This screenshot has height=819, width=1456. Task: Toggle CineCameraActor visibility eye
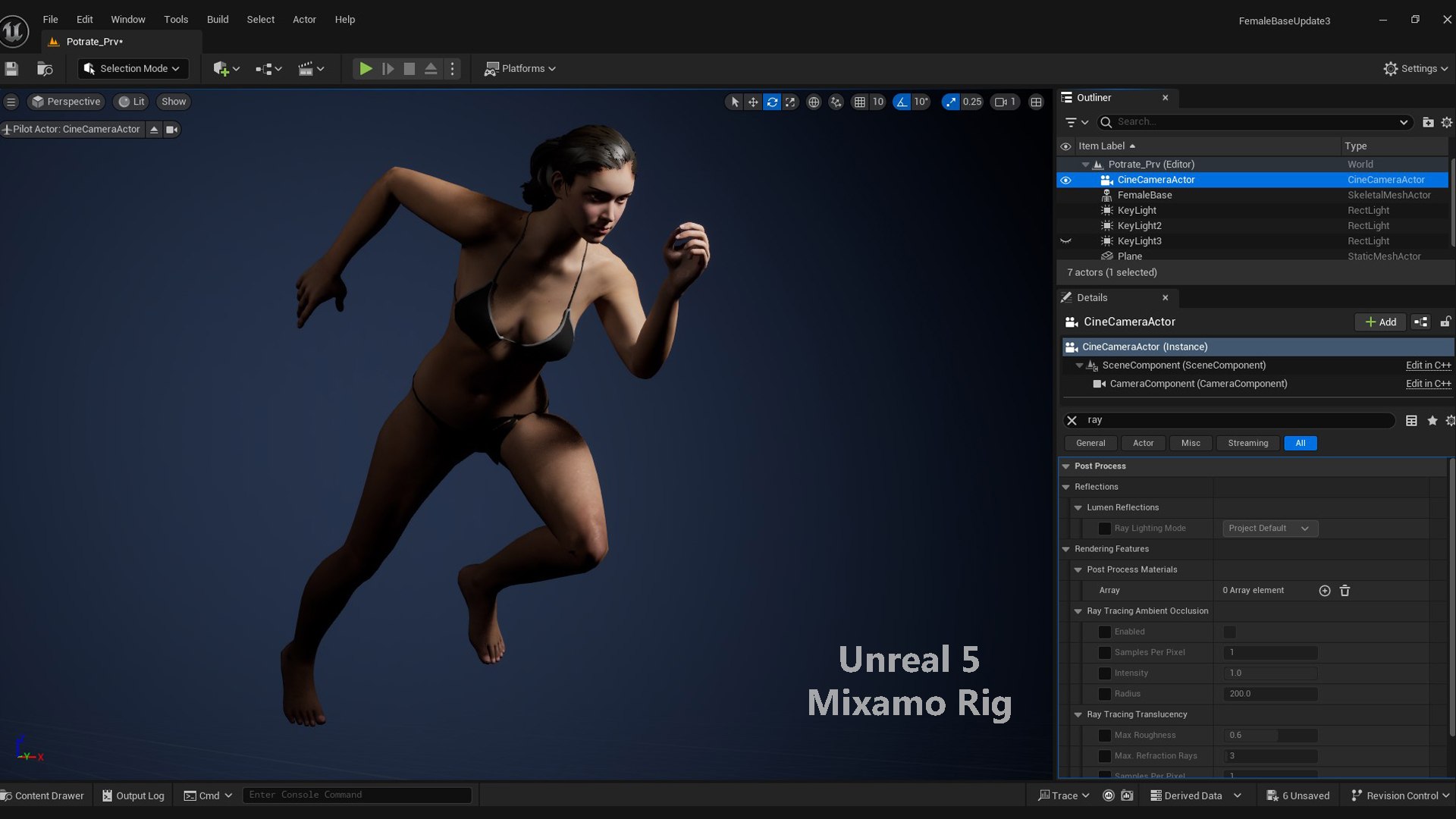(1065, 180)
